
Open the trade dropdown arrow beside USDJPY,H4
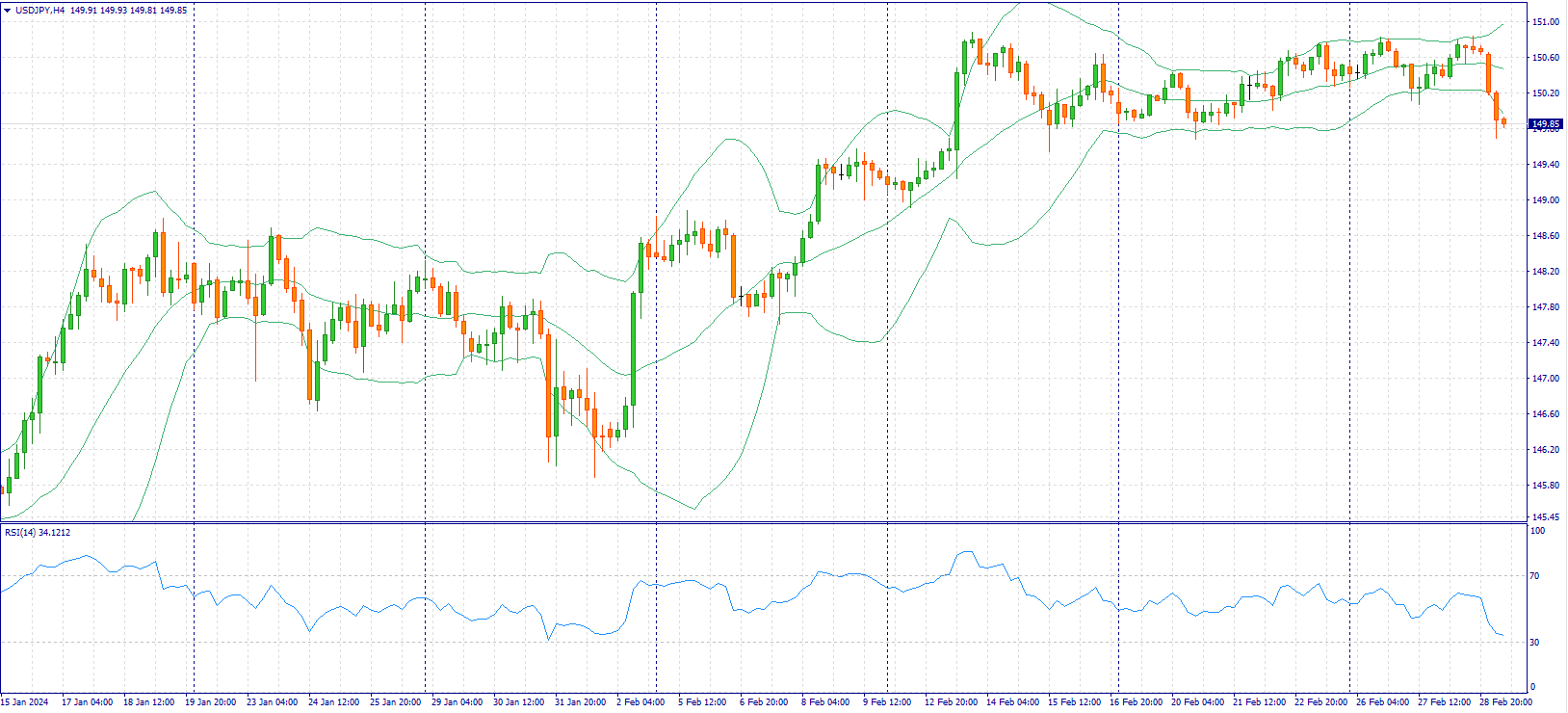(7, 11)
